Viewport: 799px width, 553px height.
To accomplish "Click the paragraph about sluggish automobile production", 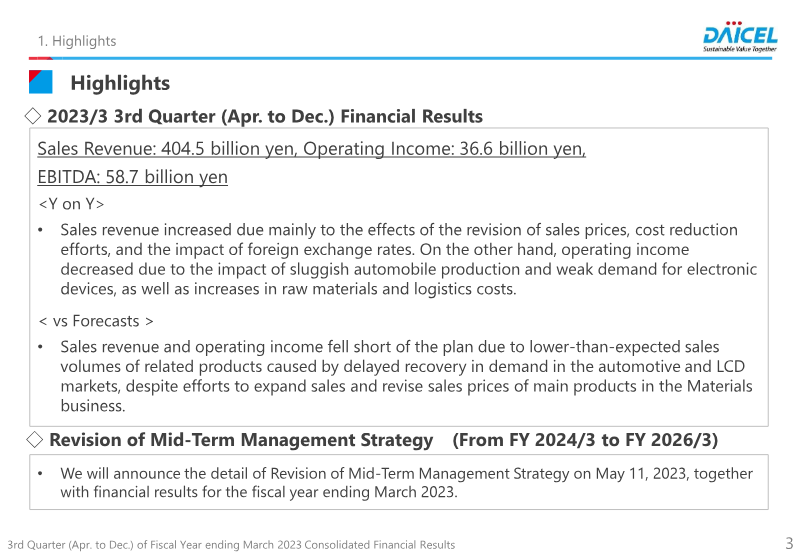I will pyautogui.click(x=408, y=260).
